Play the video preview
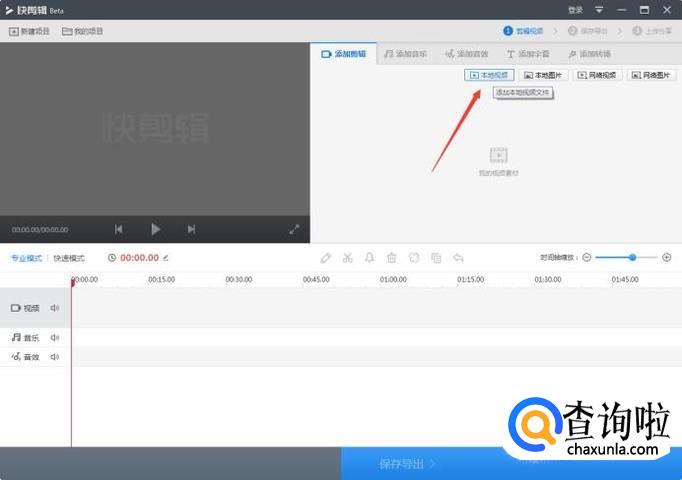The image size is (682, 480). pos(155,229)
